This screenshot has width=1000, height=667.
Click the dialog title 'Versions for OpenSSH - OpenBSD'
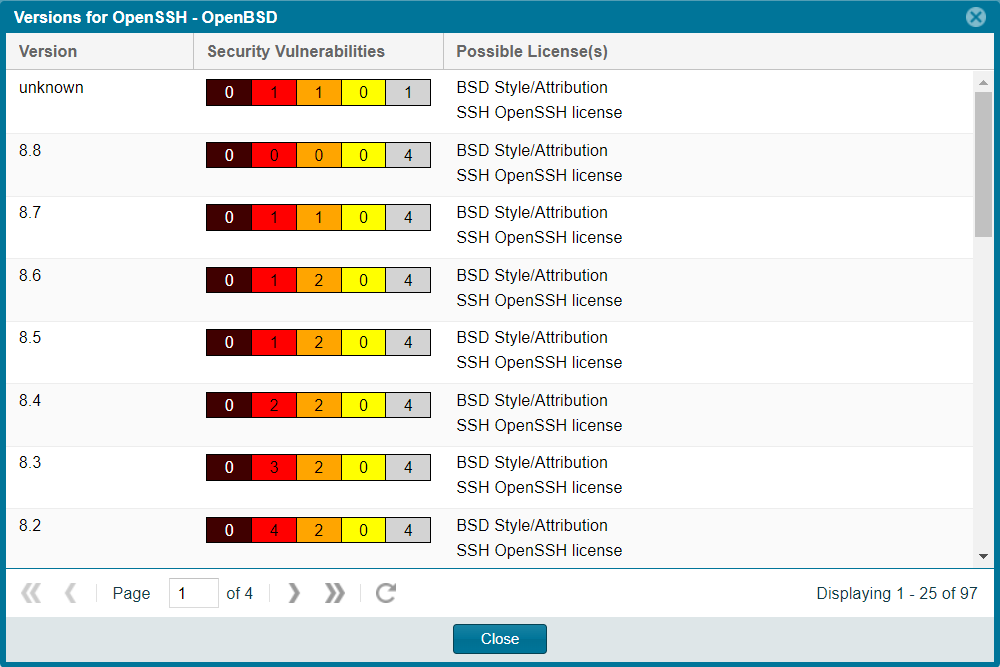pos(145,17)
